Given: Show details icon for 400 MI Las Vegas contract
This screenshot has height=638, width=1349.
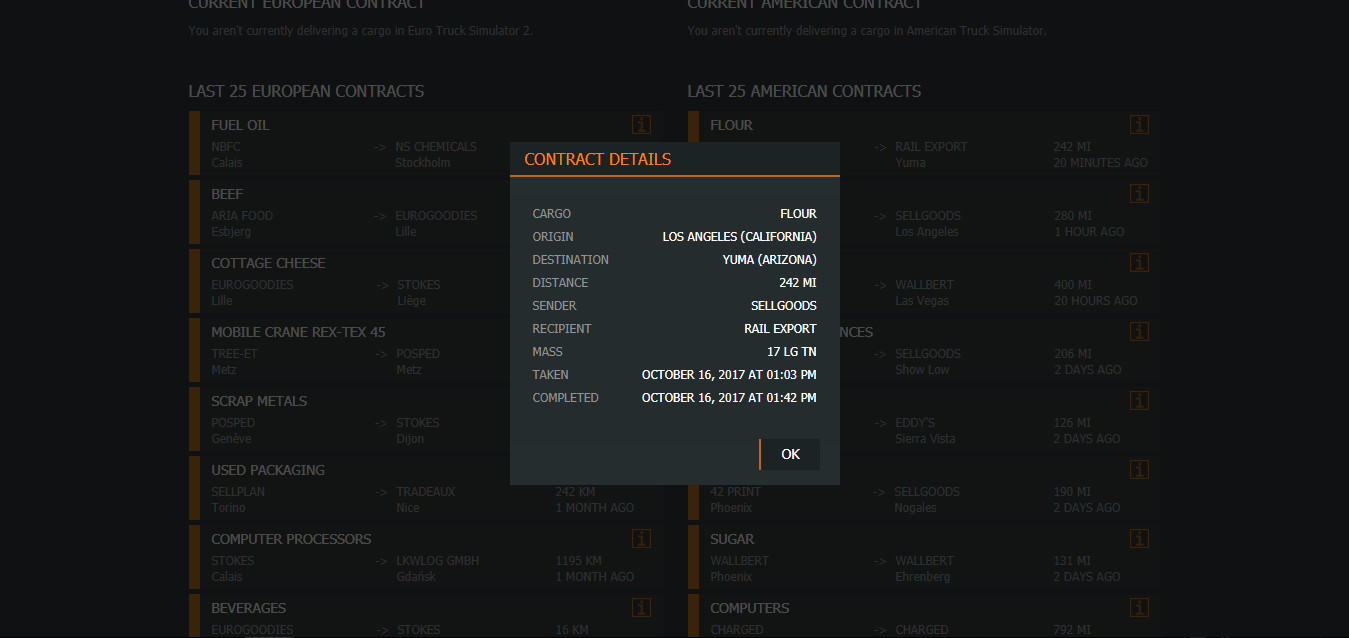Looking at the screenshot, I should point(1139,263).
